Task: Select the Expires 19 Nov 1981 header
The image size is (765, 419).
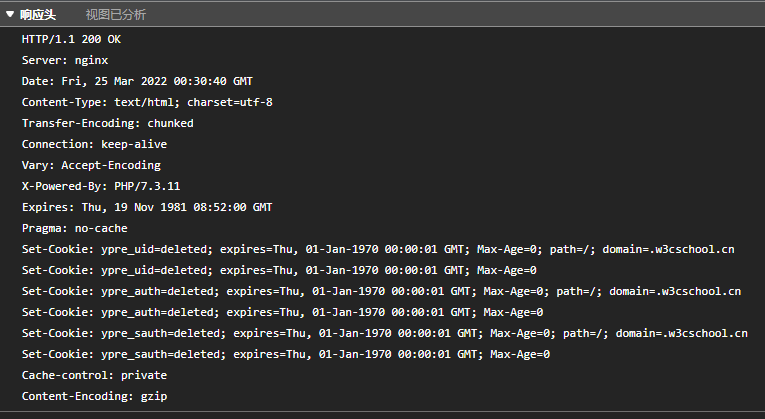Action: [x=147, y=207]
